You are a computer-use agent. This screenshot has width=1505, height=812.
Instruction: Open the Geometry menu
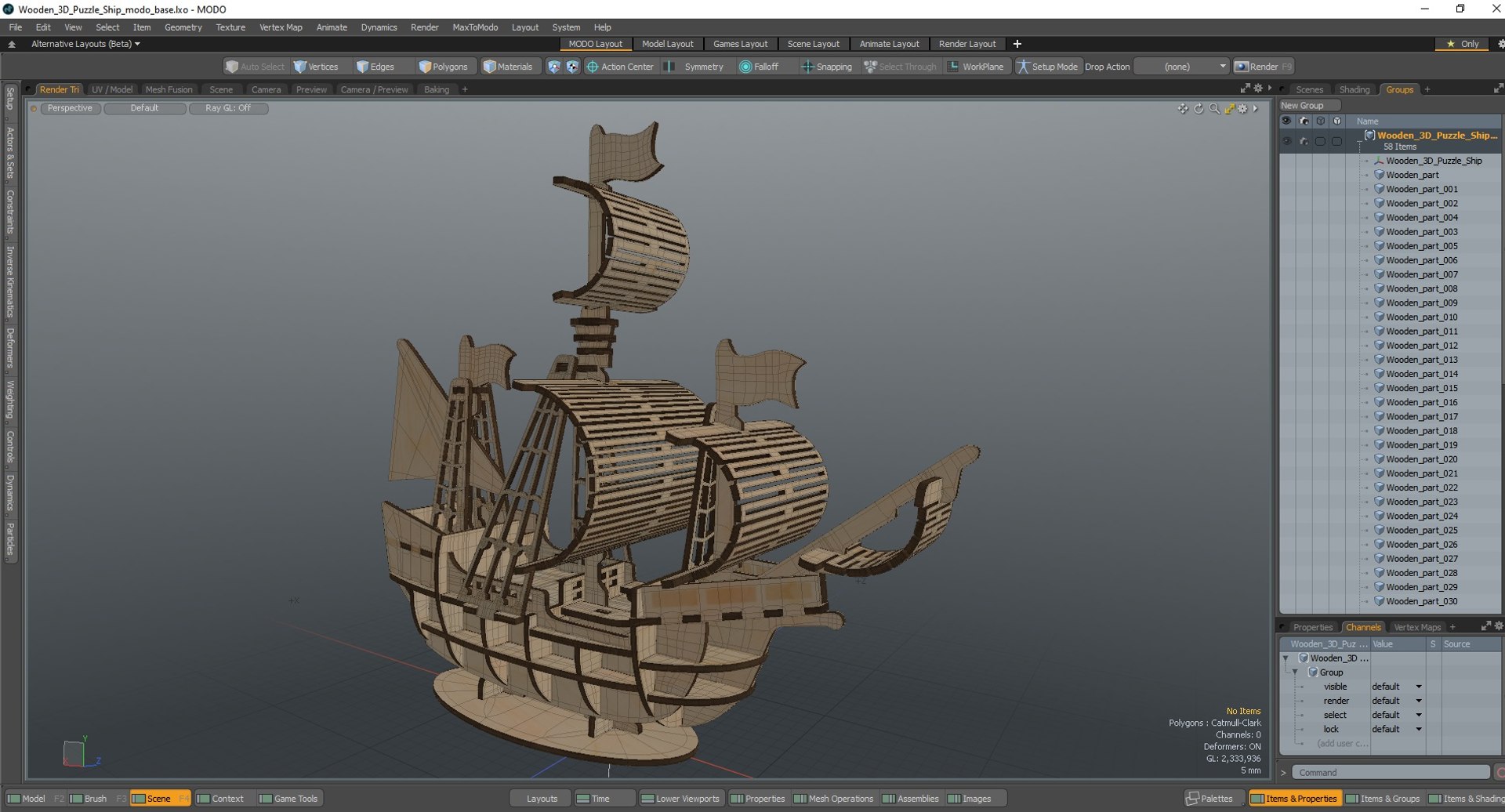point(183,27)
